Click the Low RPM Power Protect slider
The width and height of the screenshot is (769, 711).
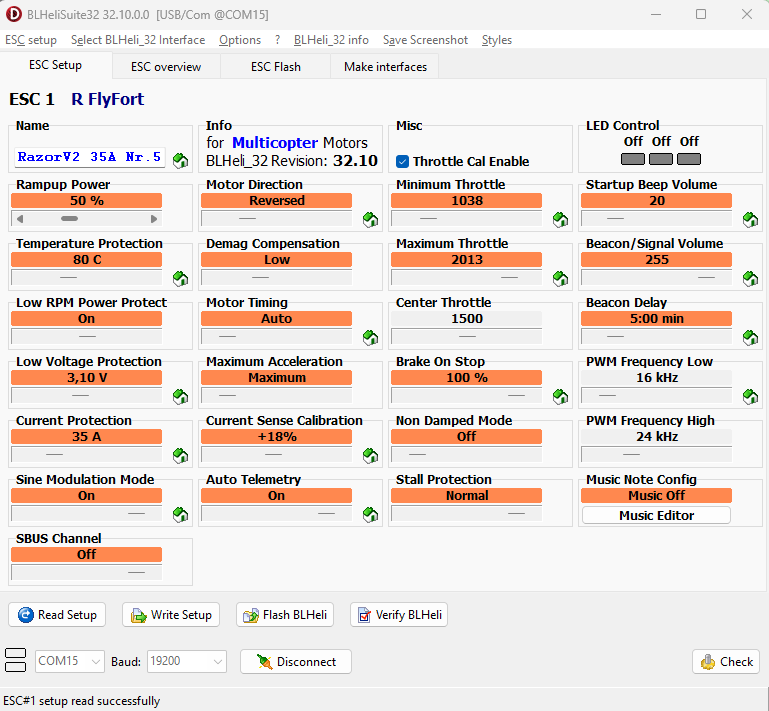pos(86,336)
